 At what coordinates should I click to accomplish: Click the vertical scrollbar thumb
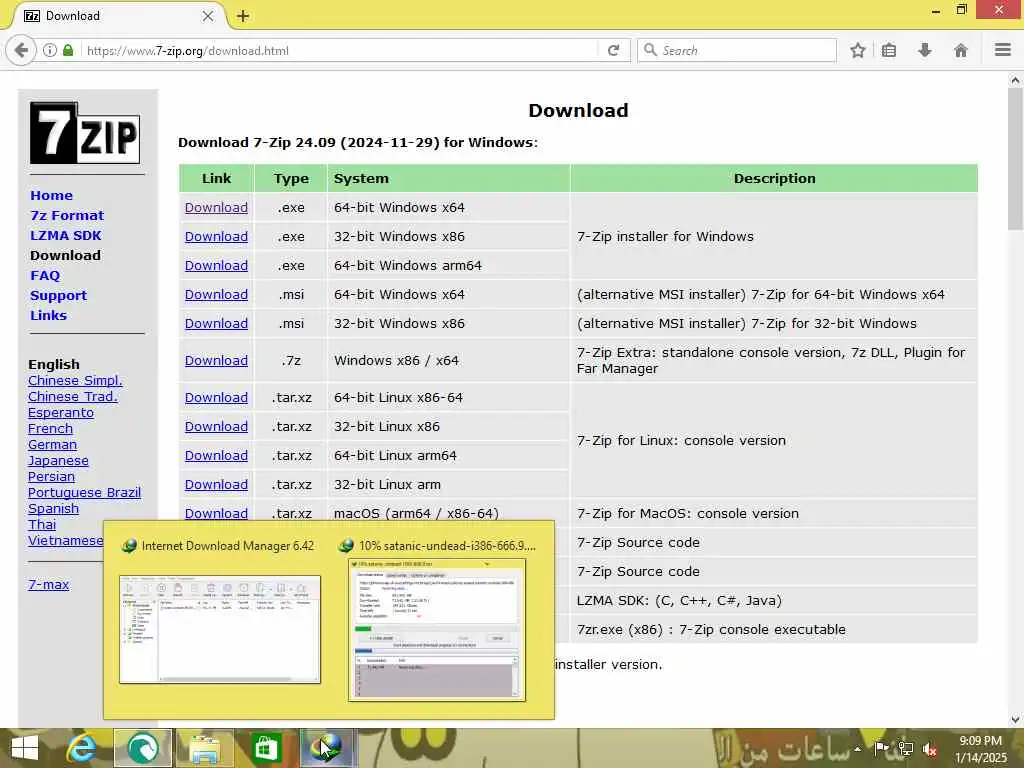pos(1015,159)
